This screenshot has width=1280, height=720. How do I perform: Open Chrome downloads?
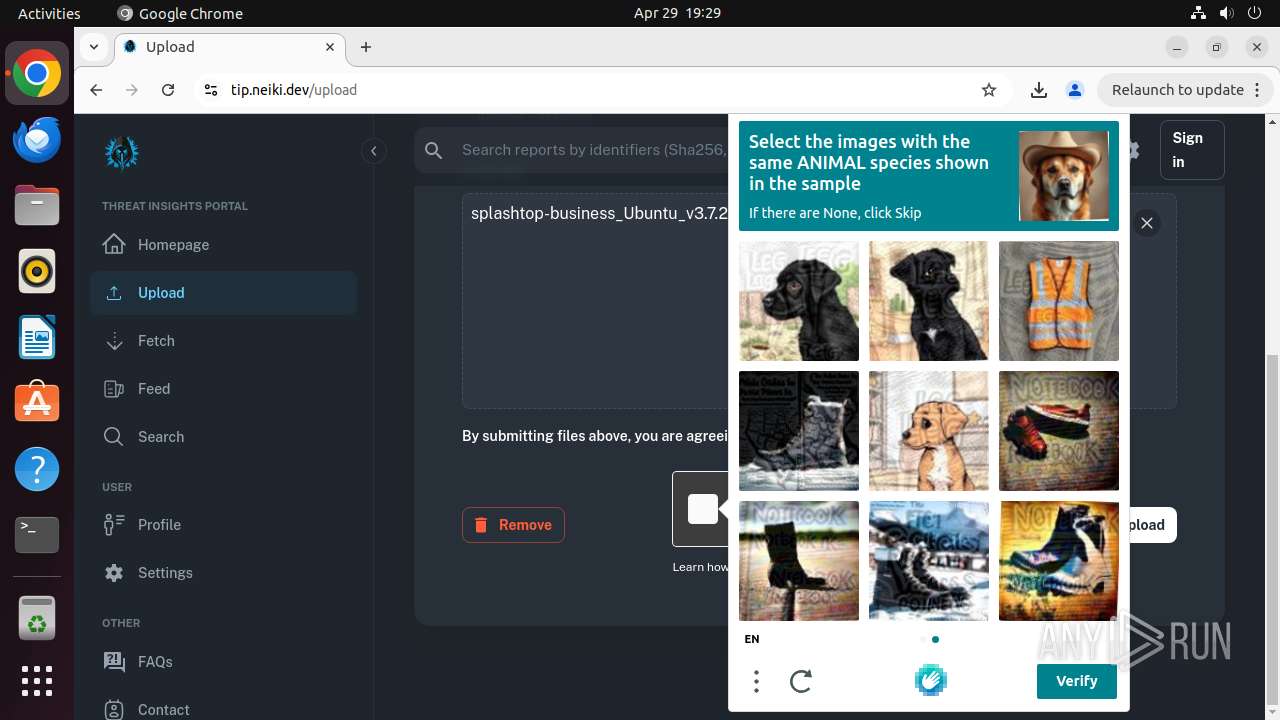tap(1039, 90)
